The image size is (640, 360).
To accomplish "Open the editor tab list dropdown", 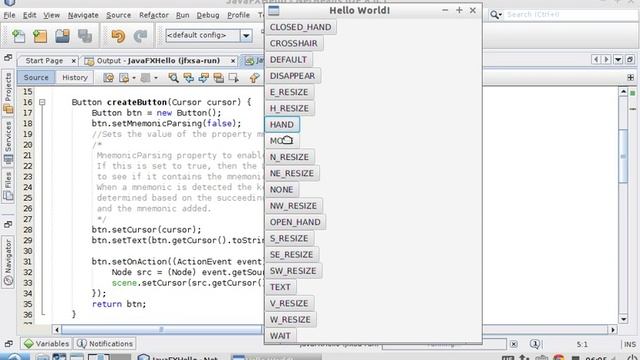I will click(x=618, y=60).
